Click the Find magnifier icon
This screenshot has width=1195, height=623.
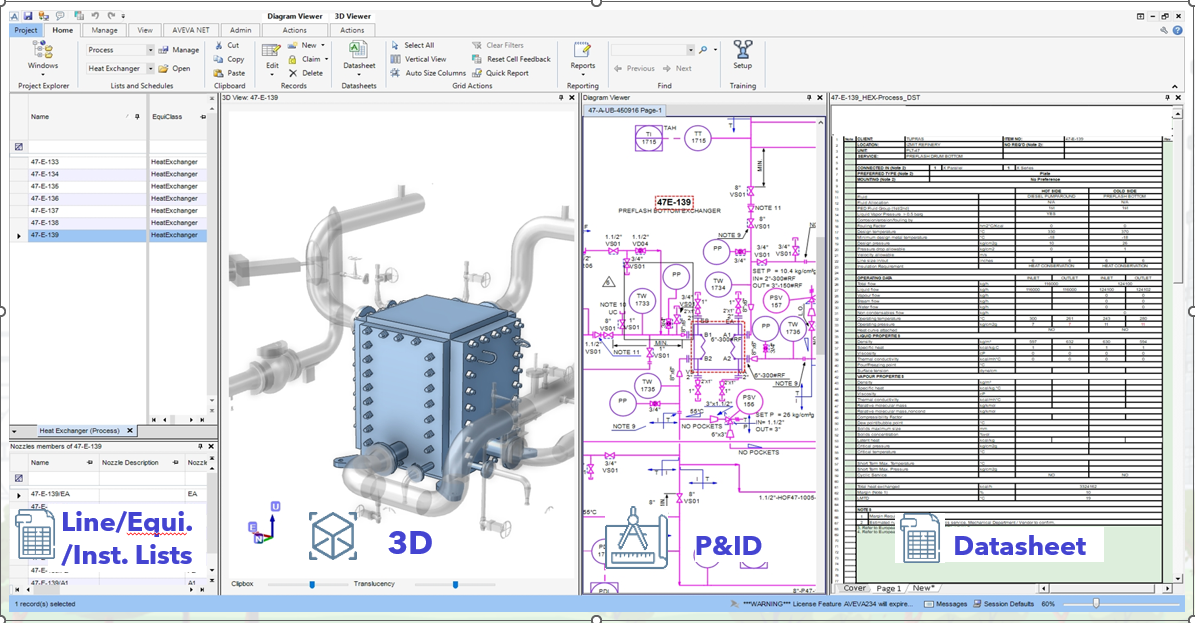[703, 50]
